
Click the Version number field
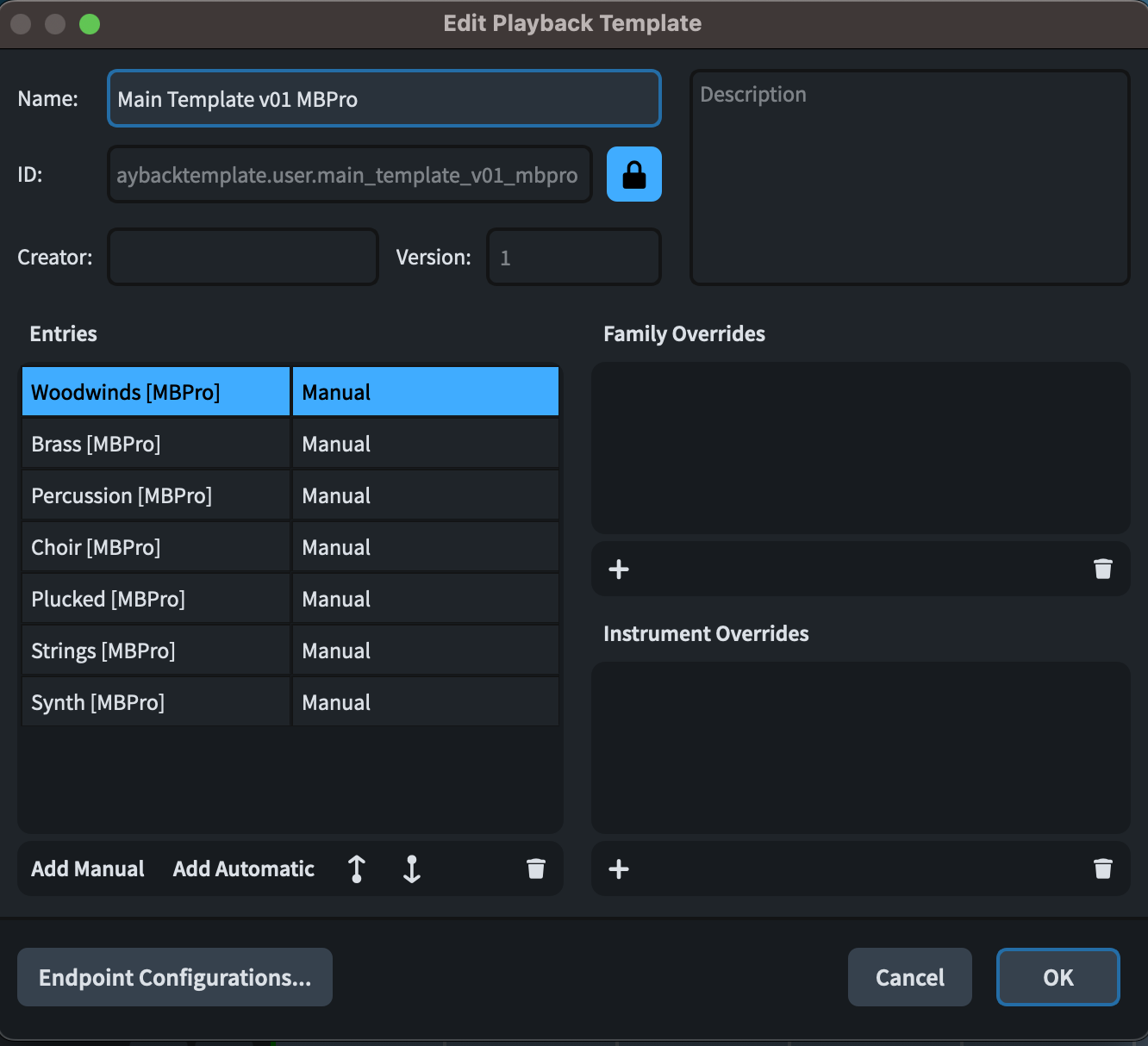coord(574,257)
